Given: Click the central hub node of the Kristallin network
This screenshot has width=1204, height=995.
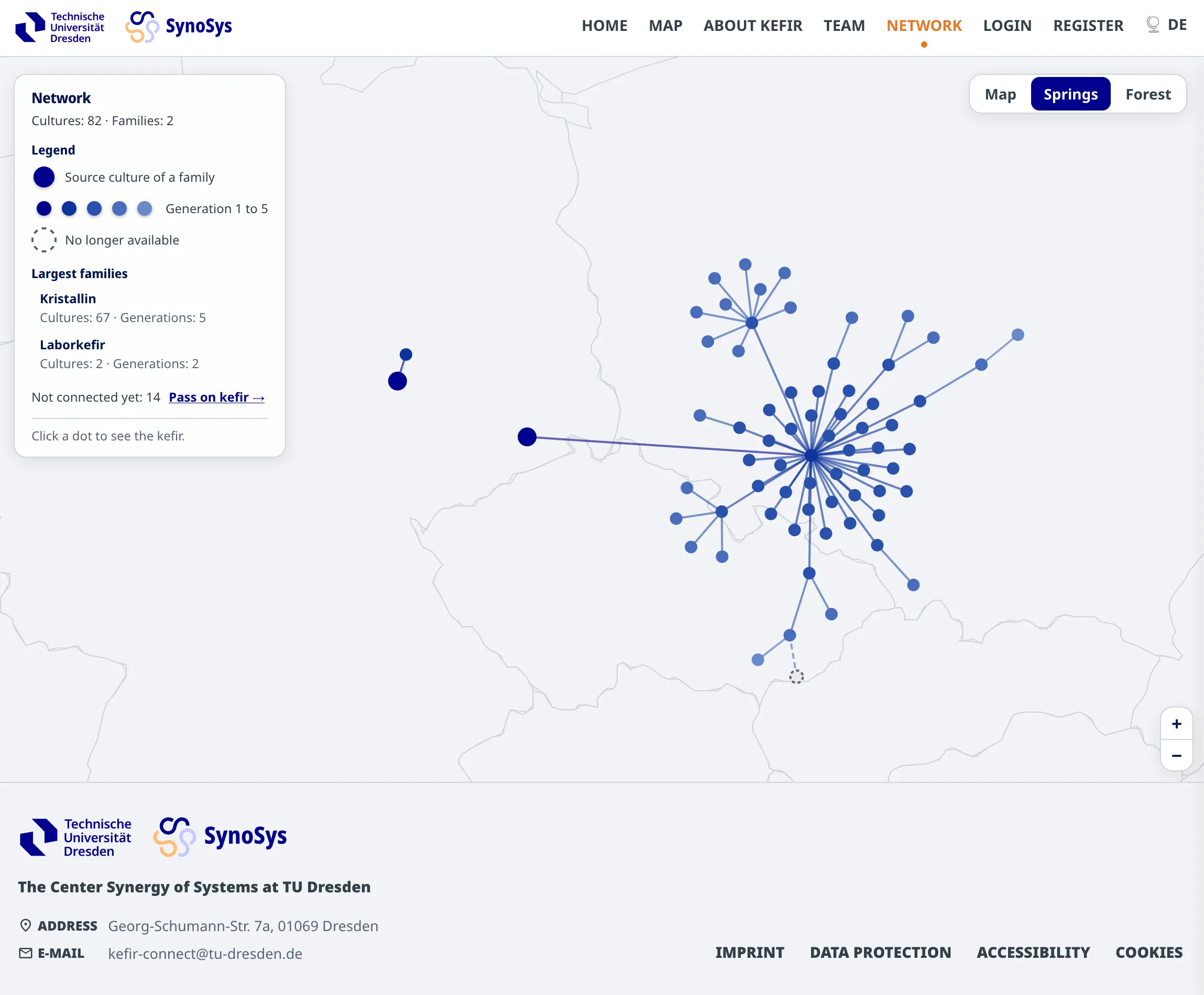Looking at the screenshot, I should 811,456.
